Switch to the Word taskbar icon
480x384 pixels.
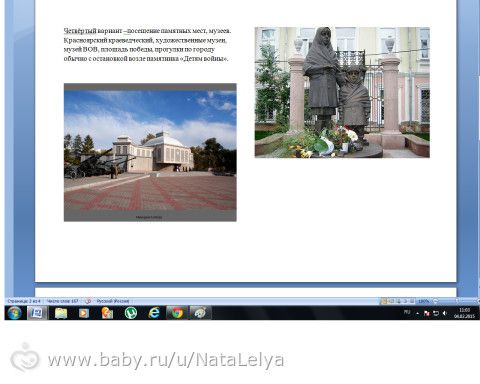click(x=37, y=313)
